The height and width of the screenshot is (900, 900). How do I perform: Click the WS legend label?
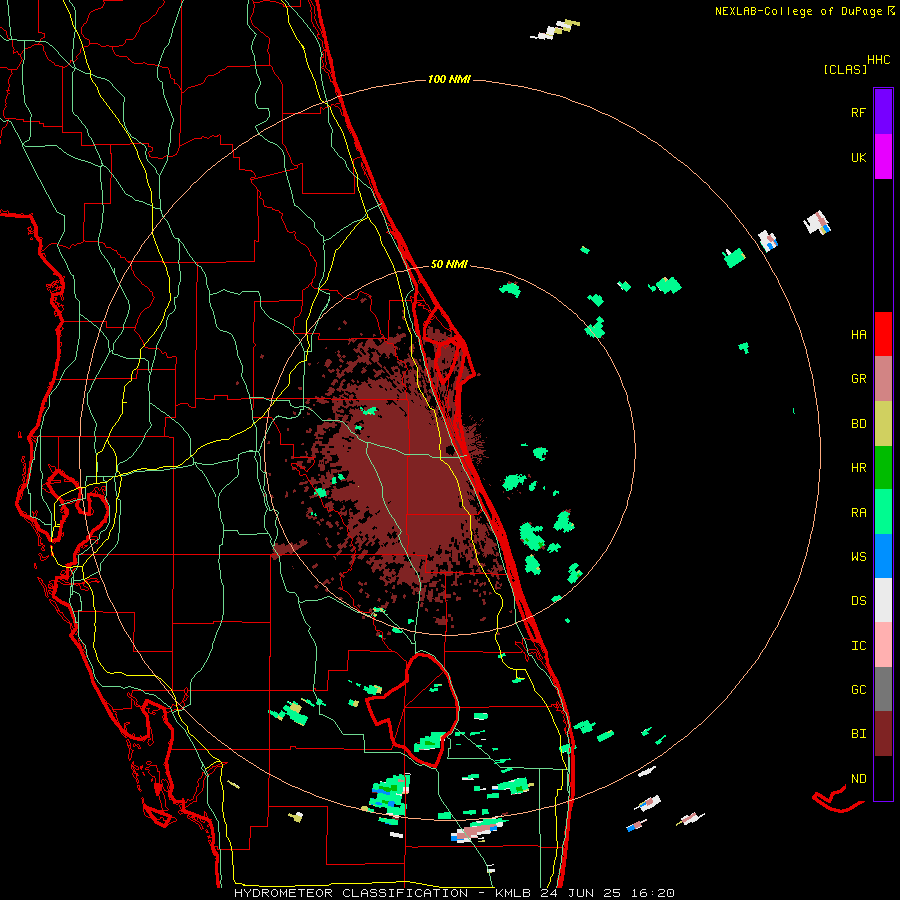point(858,557)
